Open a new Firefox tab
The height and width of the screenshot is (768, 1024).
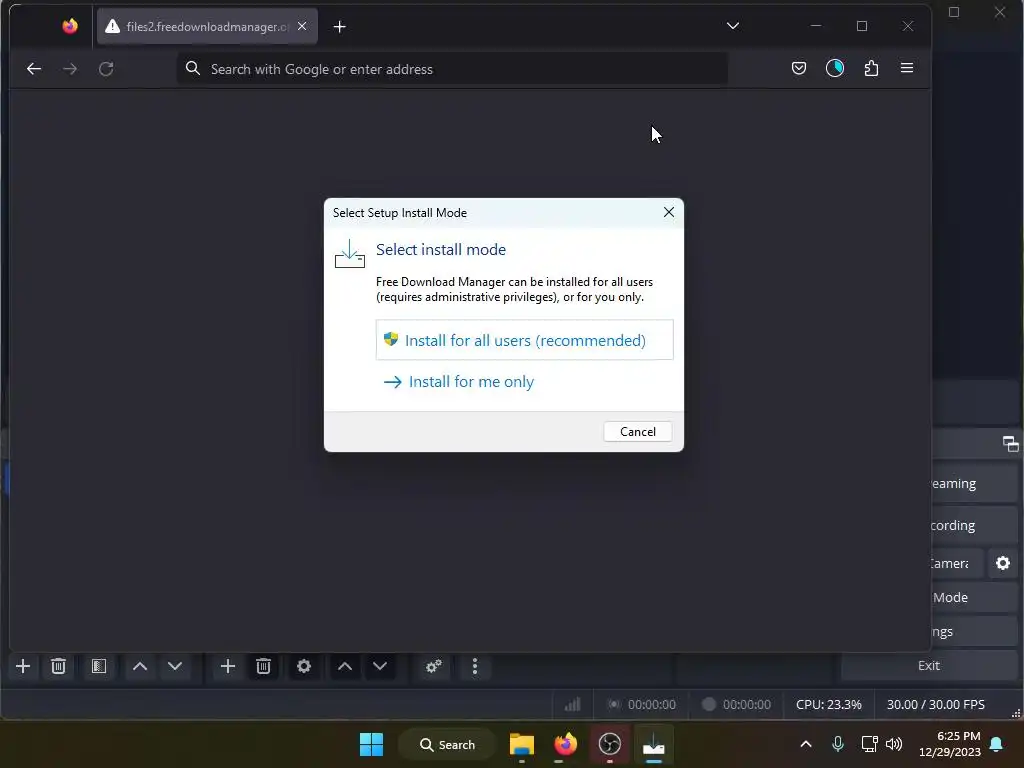(x=340, y=27)
